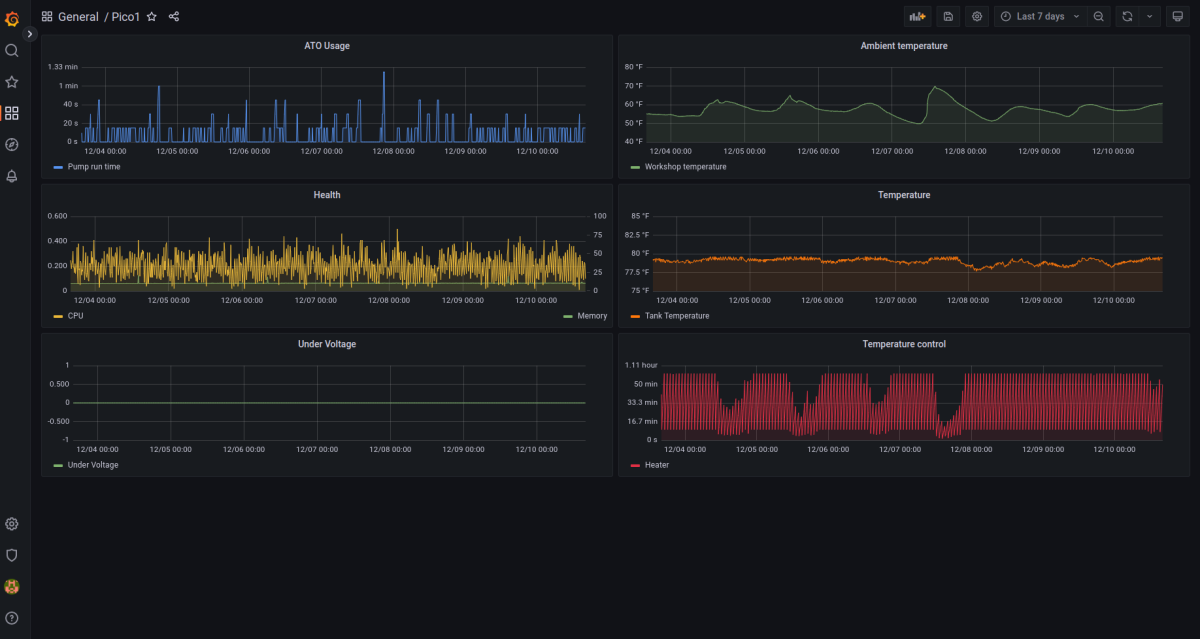Screen dimensions: 1200x639
Task: Open the Grafana home logo
Action: [x=12, y=19]
